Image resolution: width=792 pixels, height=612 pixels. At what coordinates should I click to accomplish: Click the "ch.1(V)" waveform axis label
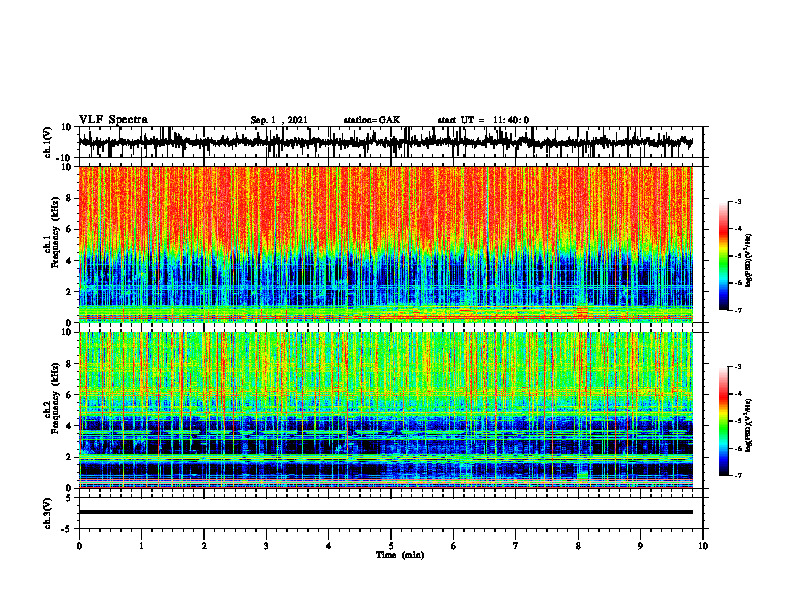click(x=49, y=142)
